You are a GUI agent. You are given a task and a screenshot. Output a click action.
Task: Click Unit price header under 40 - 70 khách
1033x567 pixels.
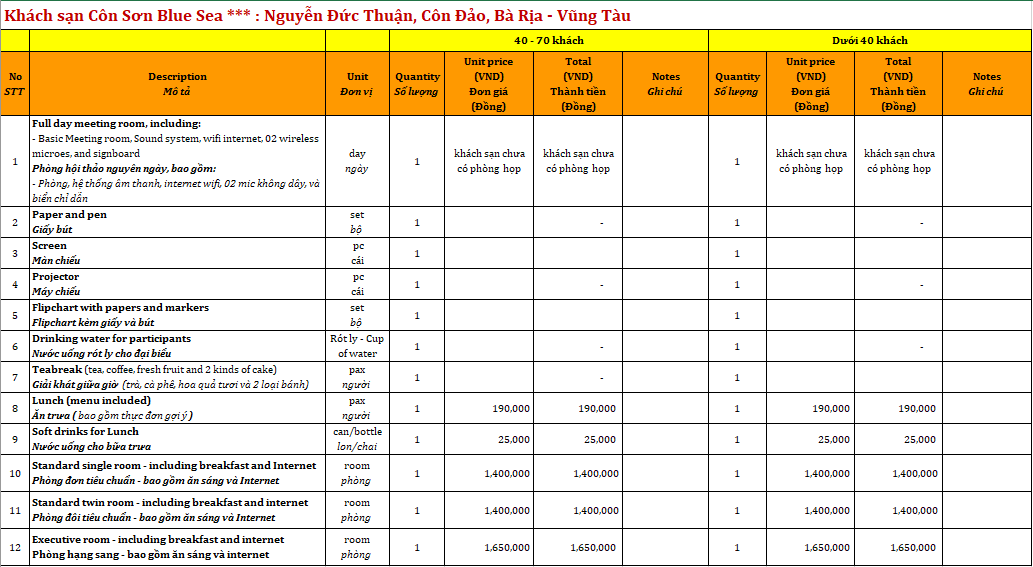[x=489, y=84]
